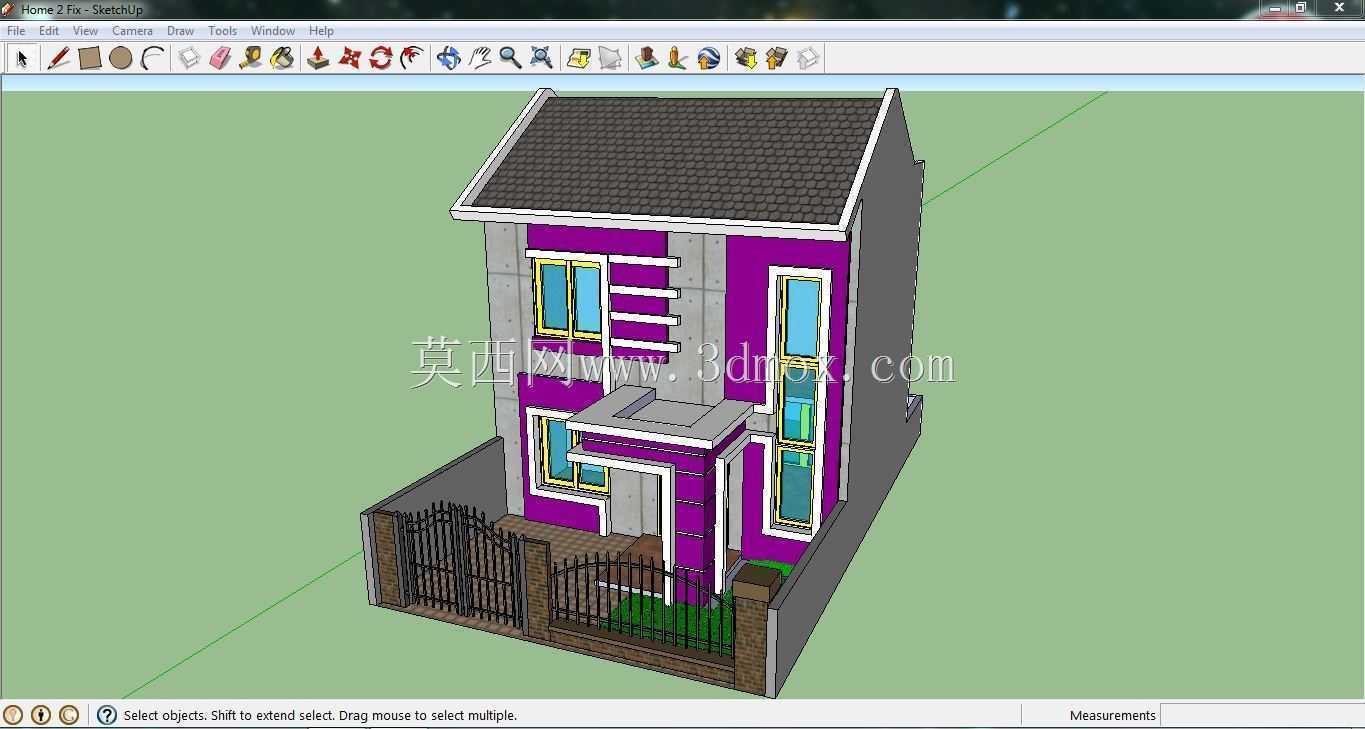Click the 'Home 2 Fix - SketchUp' title
This screenshot has width=1365, height=729.
82,9
